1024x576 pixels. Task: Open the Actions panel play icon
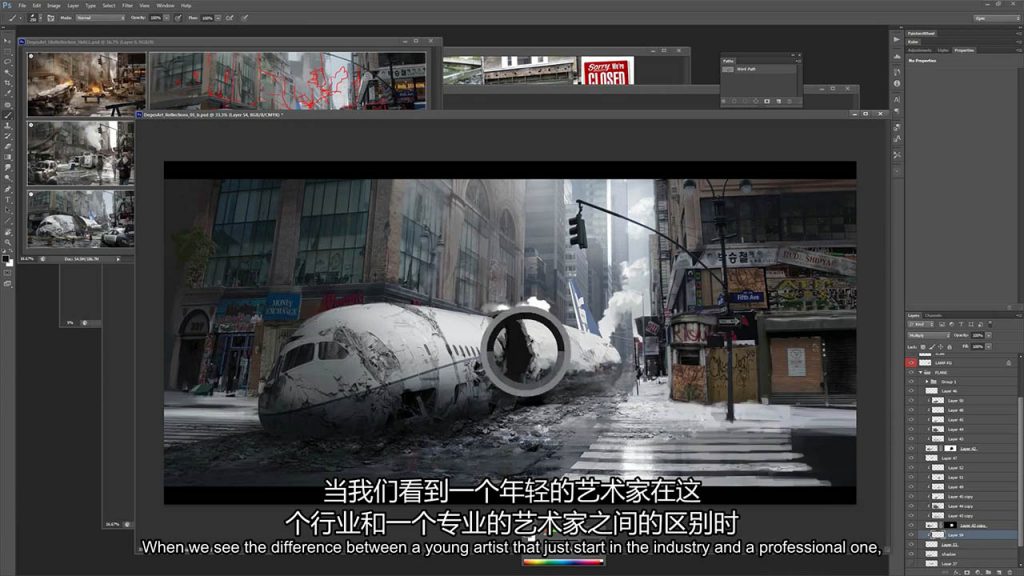click(x=897, y=39)
